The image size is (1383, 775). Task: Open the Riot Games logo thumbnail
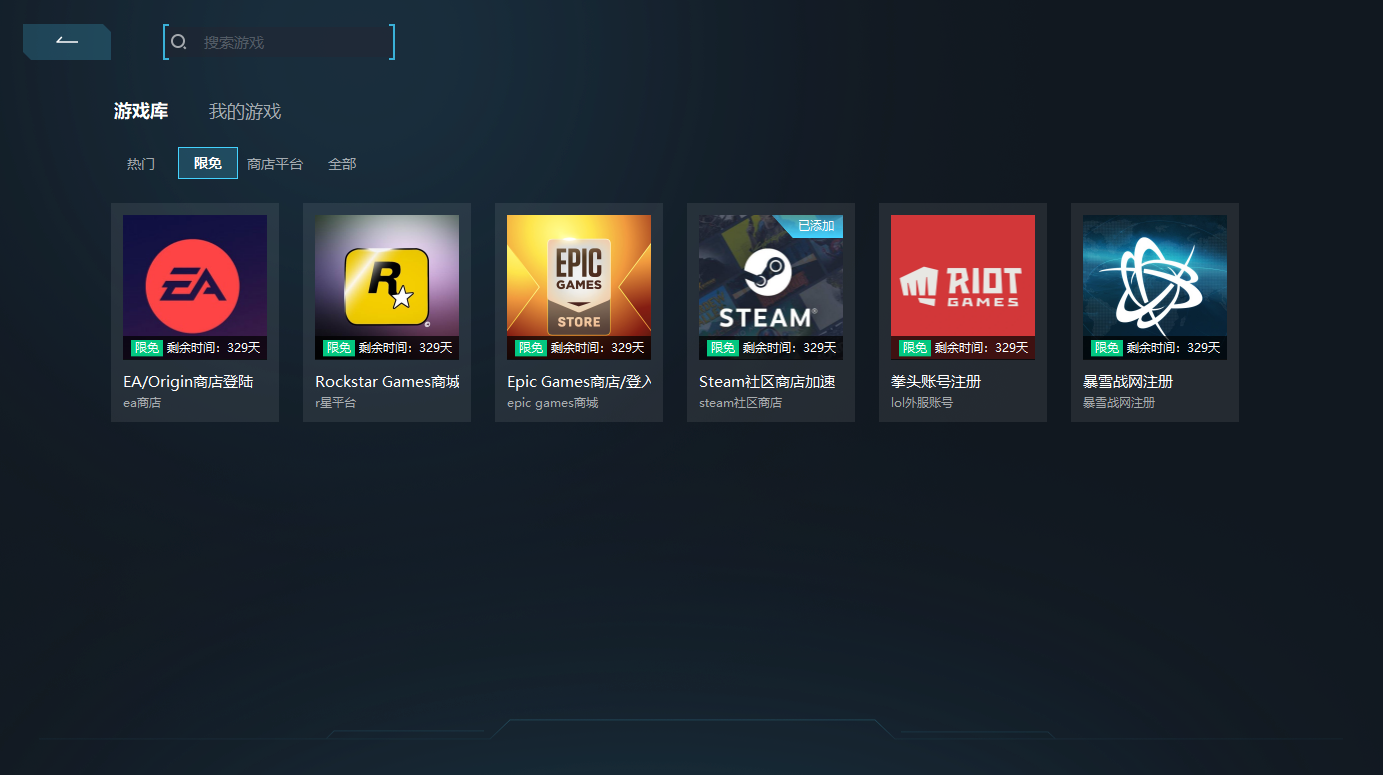(963, 287)
